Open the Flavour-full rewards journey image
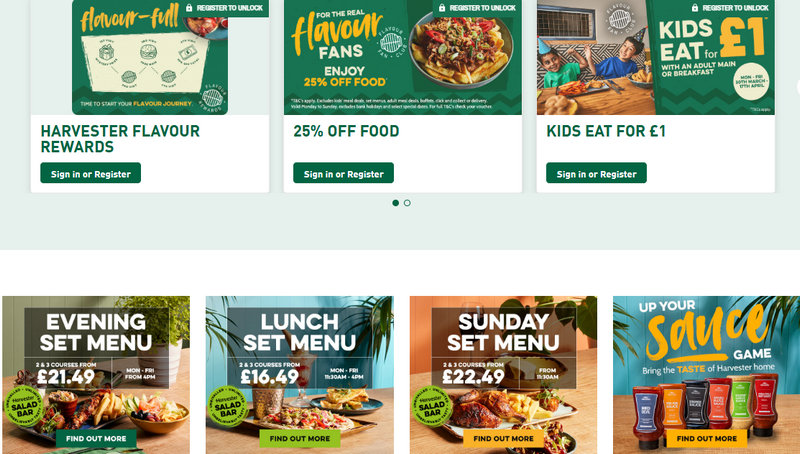 coord(150,57)
